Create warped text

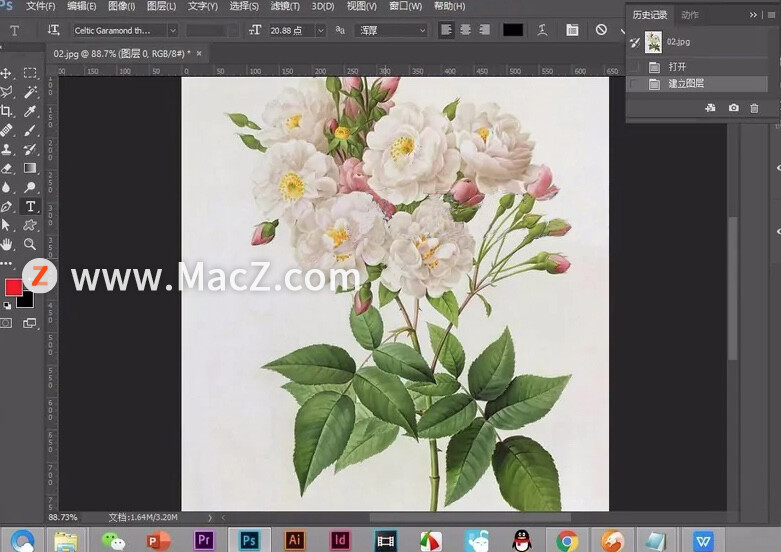pos(542,30)
